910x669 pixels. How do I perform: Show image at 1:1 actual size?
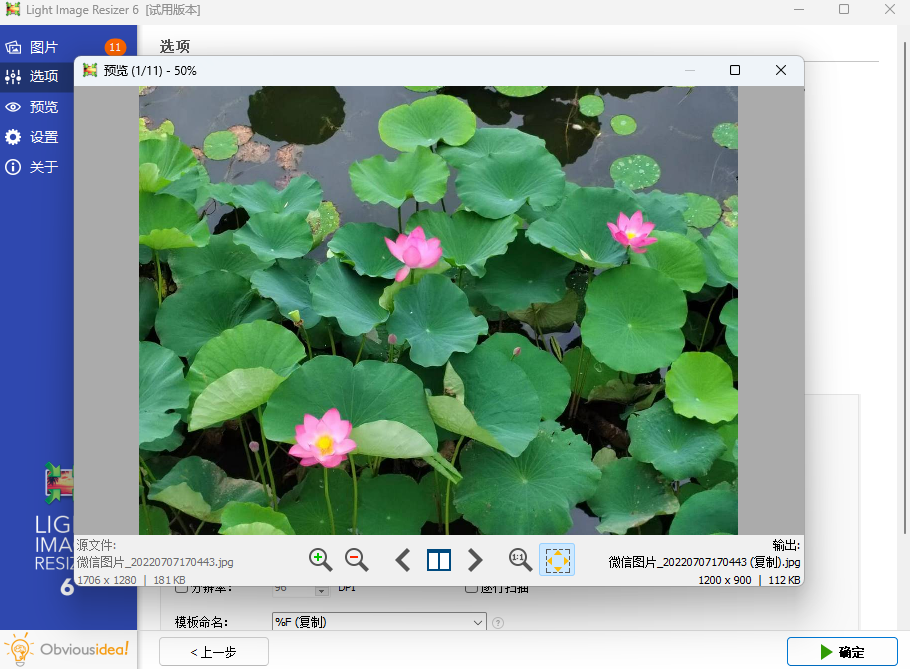[519, 560]
